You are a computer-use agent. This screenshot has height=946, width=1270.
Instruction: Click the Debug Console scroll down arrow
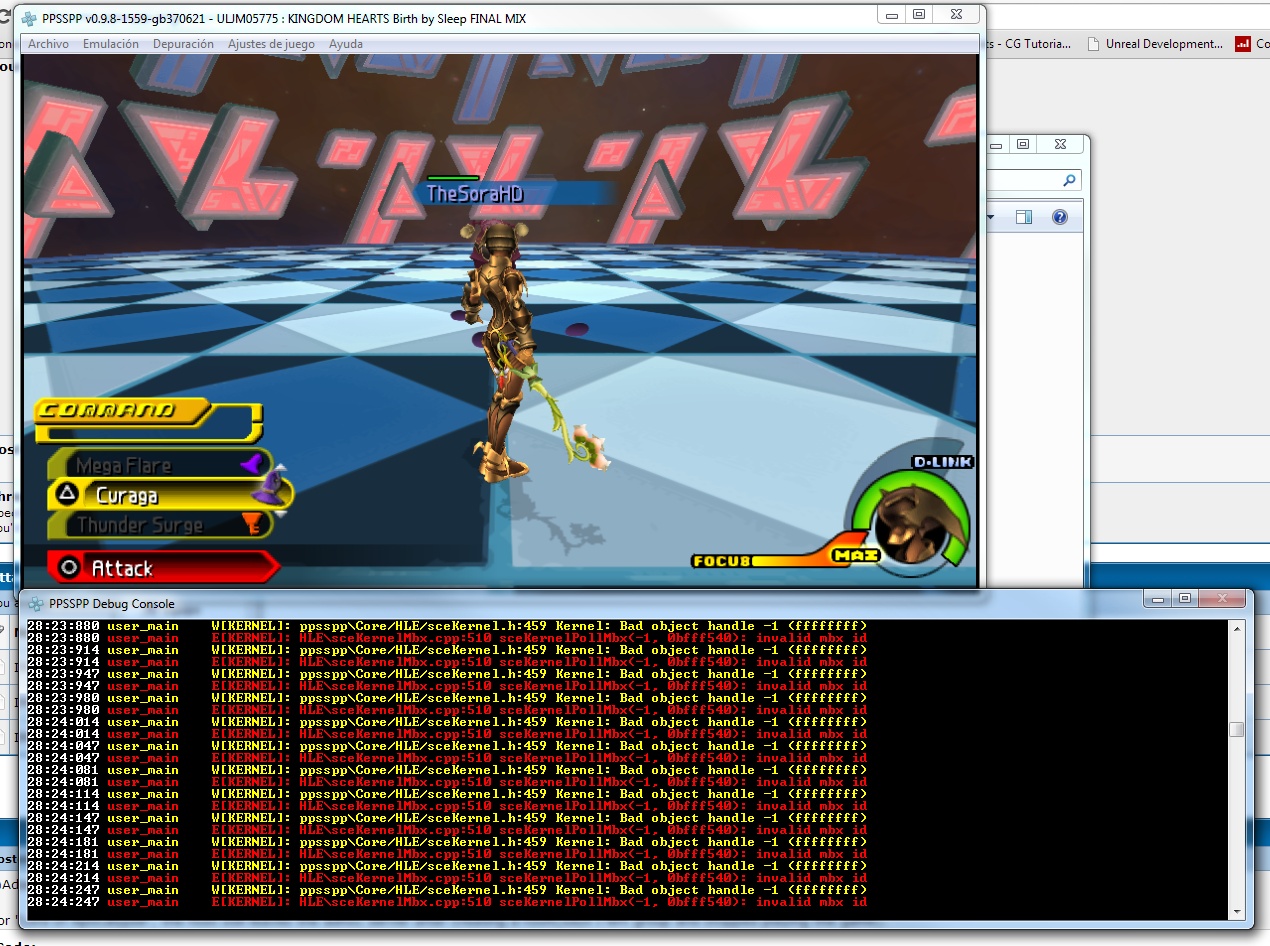pyautogui.click(x=1237, y=910)
